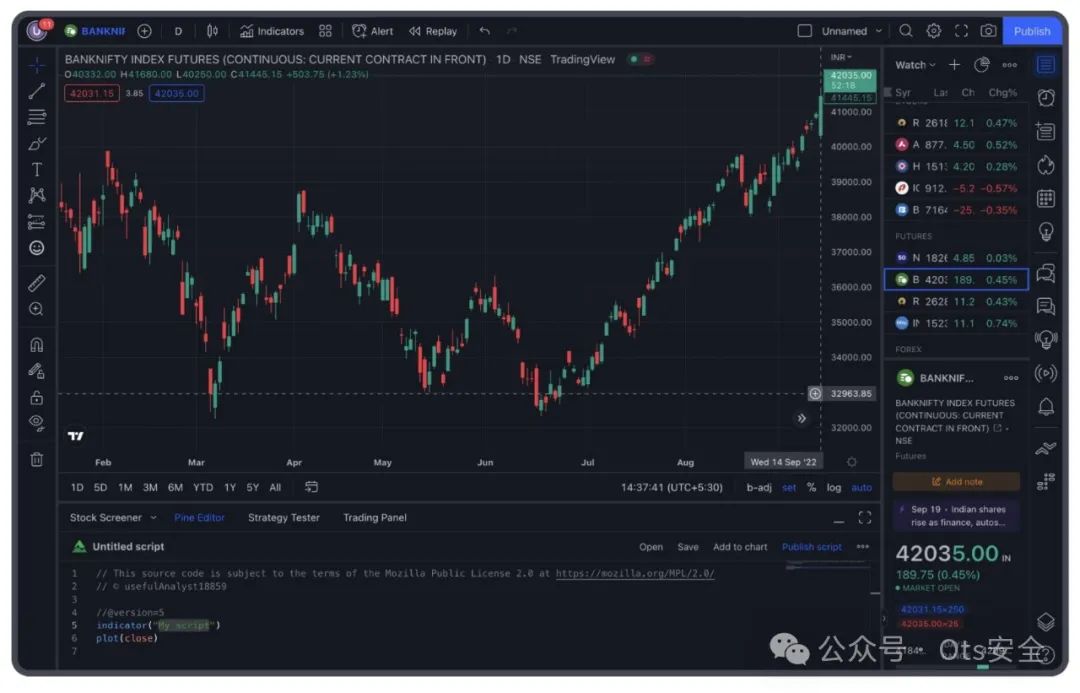The image size is (1080, 693).
Task: Hide all drawings with eye icon
Action: coord(37,423)
